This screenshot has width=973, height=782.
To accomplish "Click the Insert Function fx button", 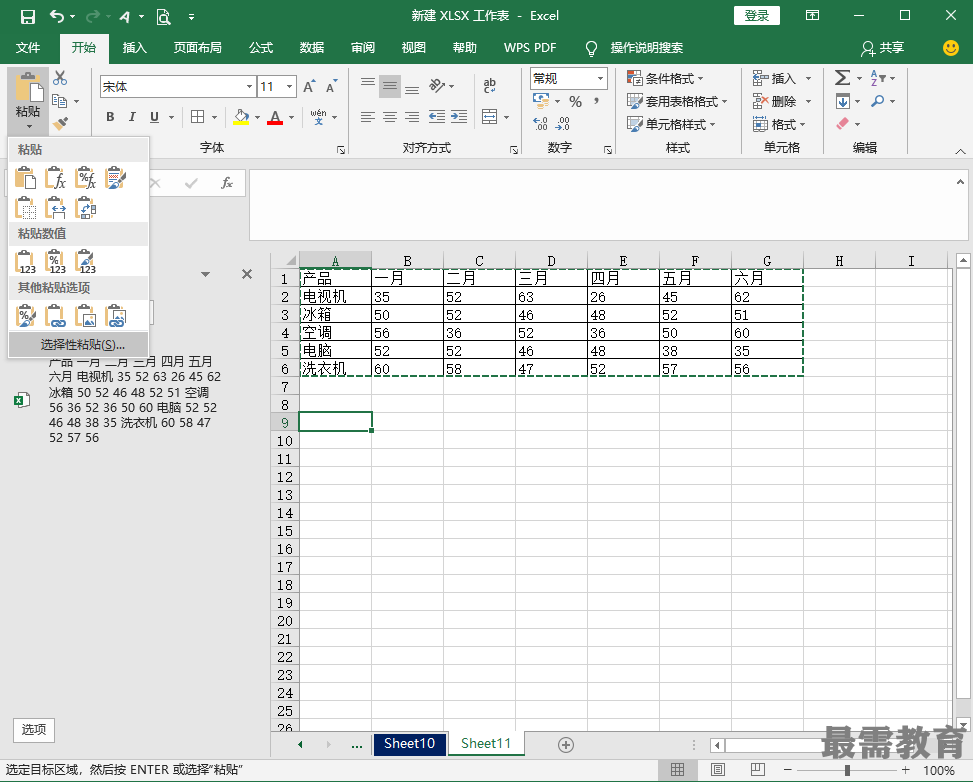I will pos(227,183).
